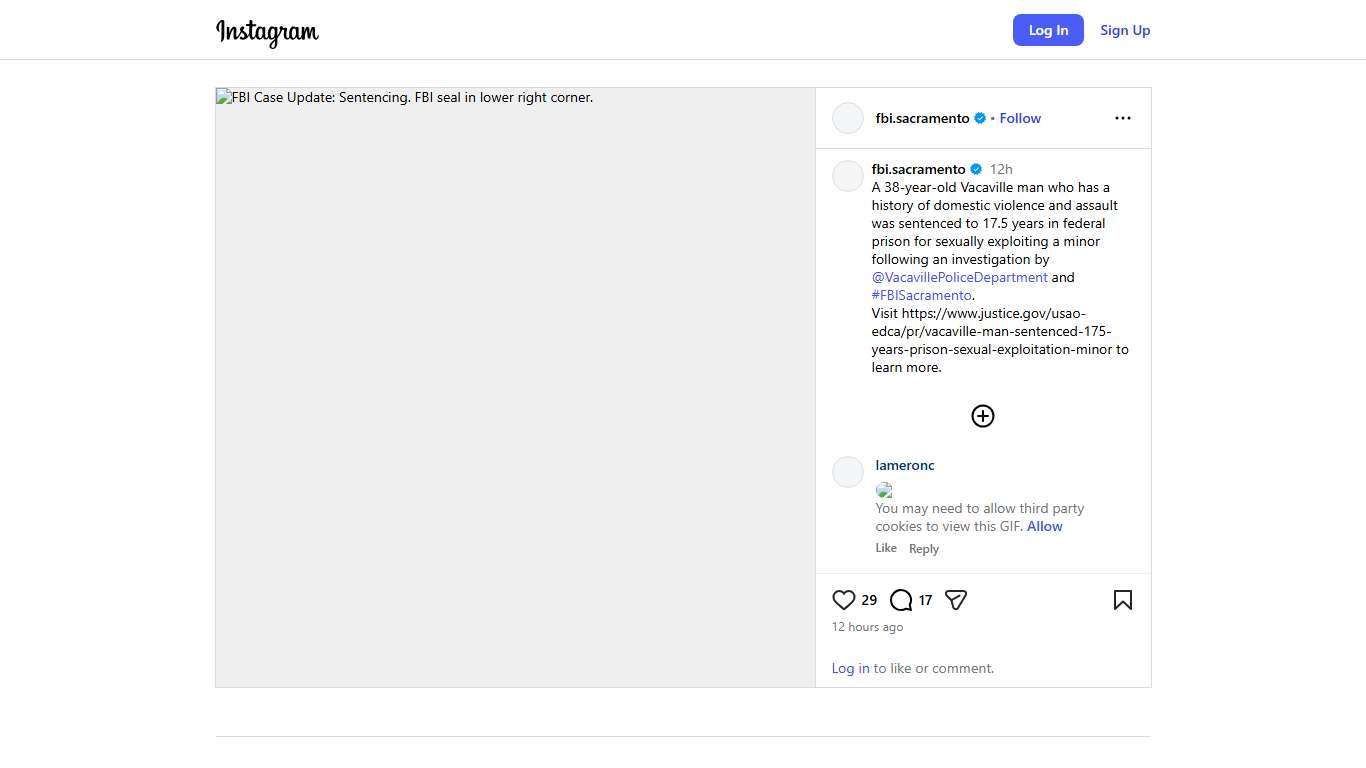Share the post with paper plane icon
Screen dimensions: 1366x768
tap(956, 600)
